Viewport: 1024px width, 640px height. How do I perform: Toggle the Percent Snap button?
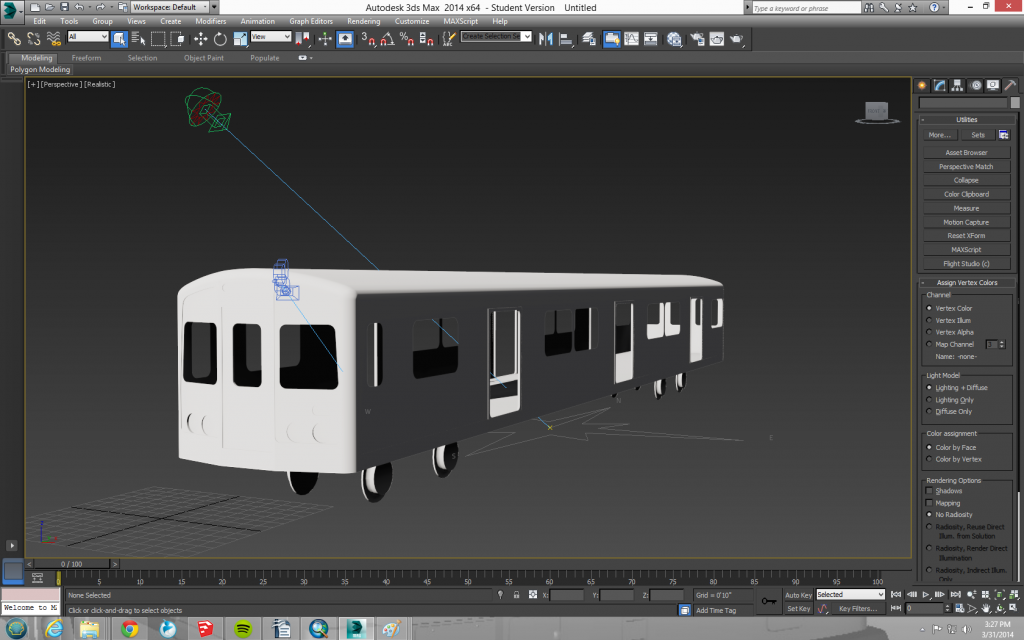407,39
